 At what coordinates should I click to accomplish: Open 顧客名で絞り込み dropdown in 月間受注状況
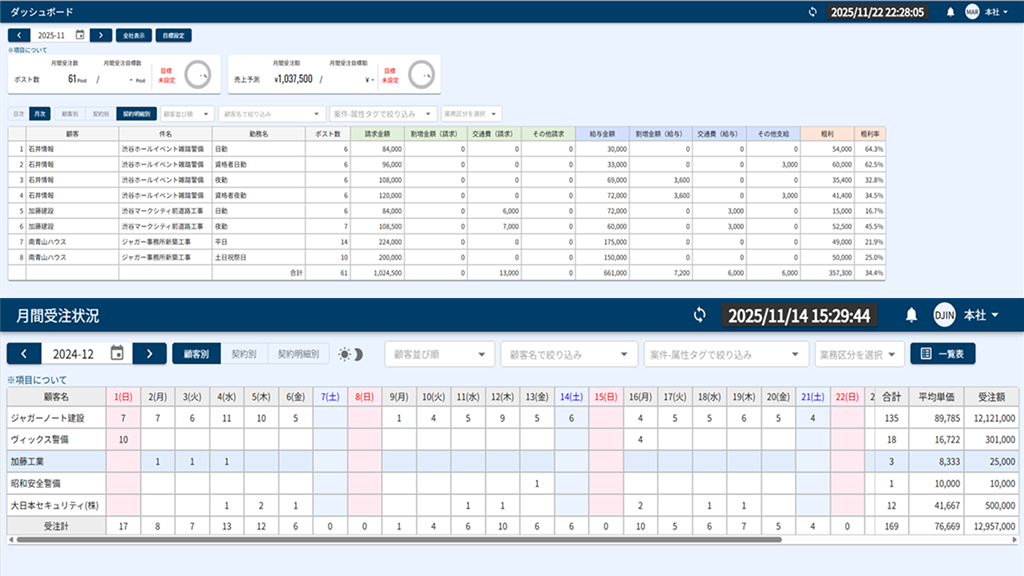[569, 355]
